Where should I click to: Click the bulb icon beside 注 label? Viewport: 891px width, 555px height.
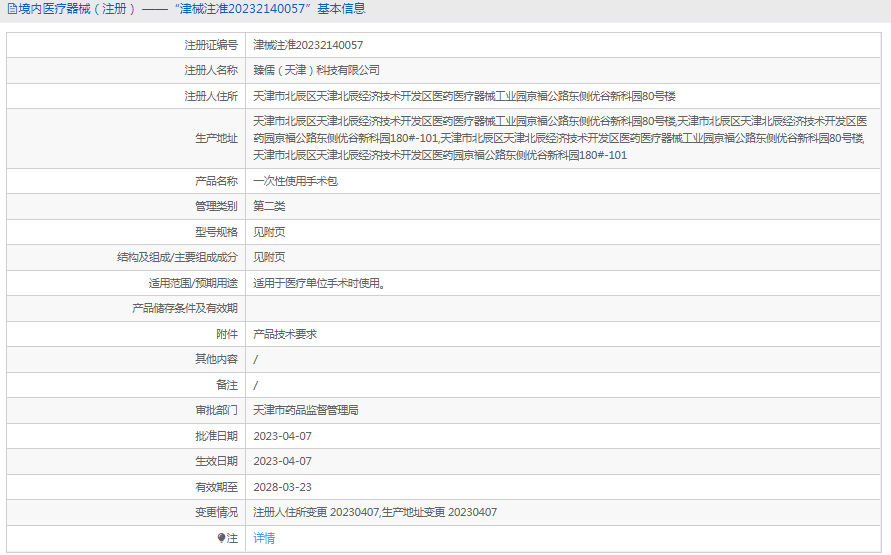[221, 538]
